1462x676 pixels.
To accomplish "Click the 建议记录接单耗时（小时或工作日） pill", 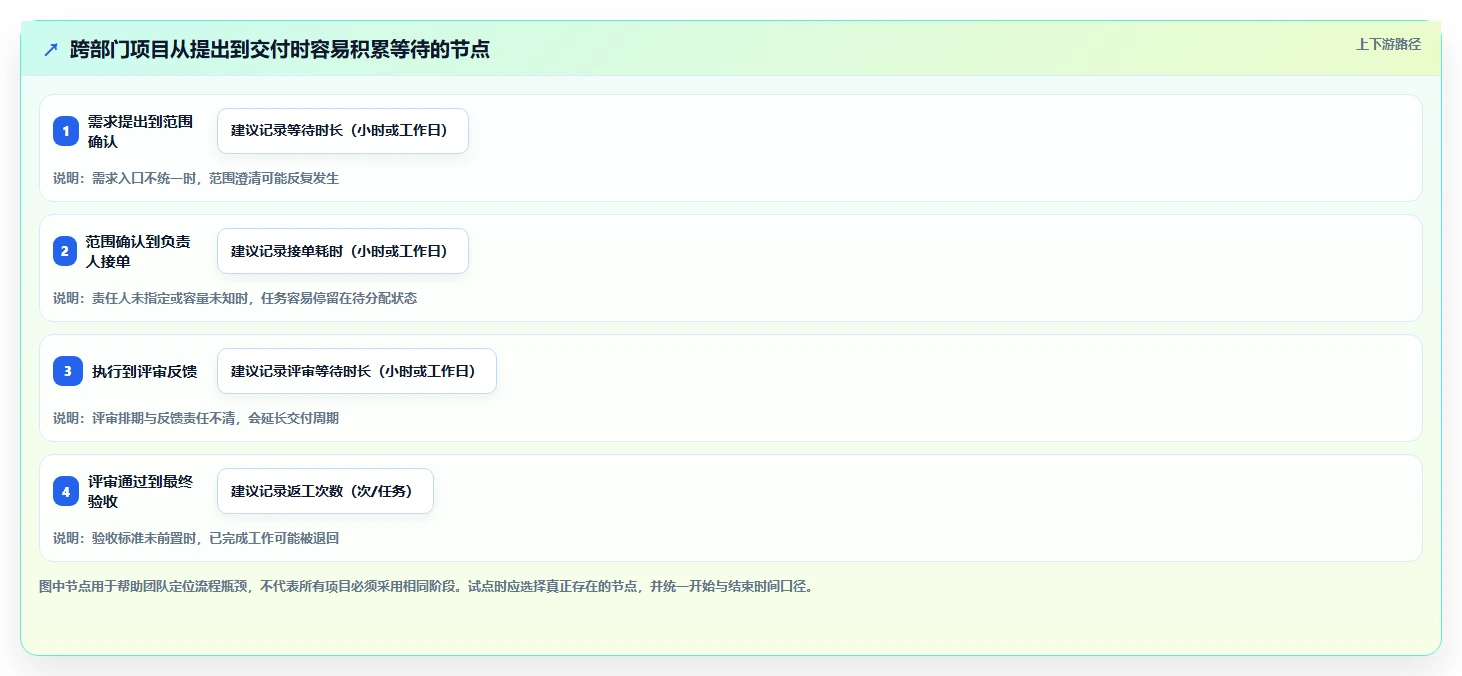I will pyautogui.click(x=343, y=251).
